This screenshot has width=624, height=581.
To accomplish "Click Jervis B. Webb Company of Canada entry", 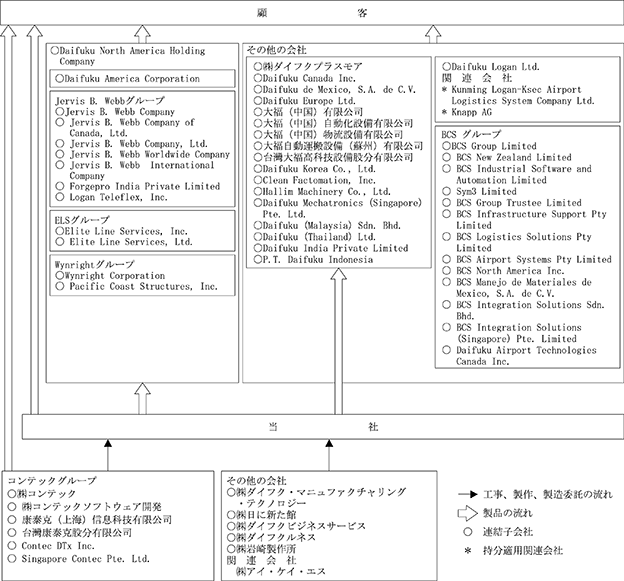I will tap(125, 127).
